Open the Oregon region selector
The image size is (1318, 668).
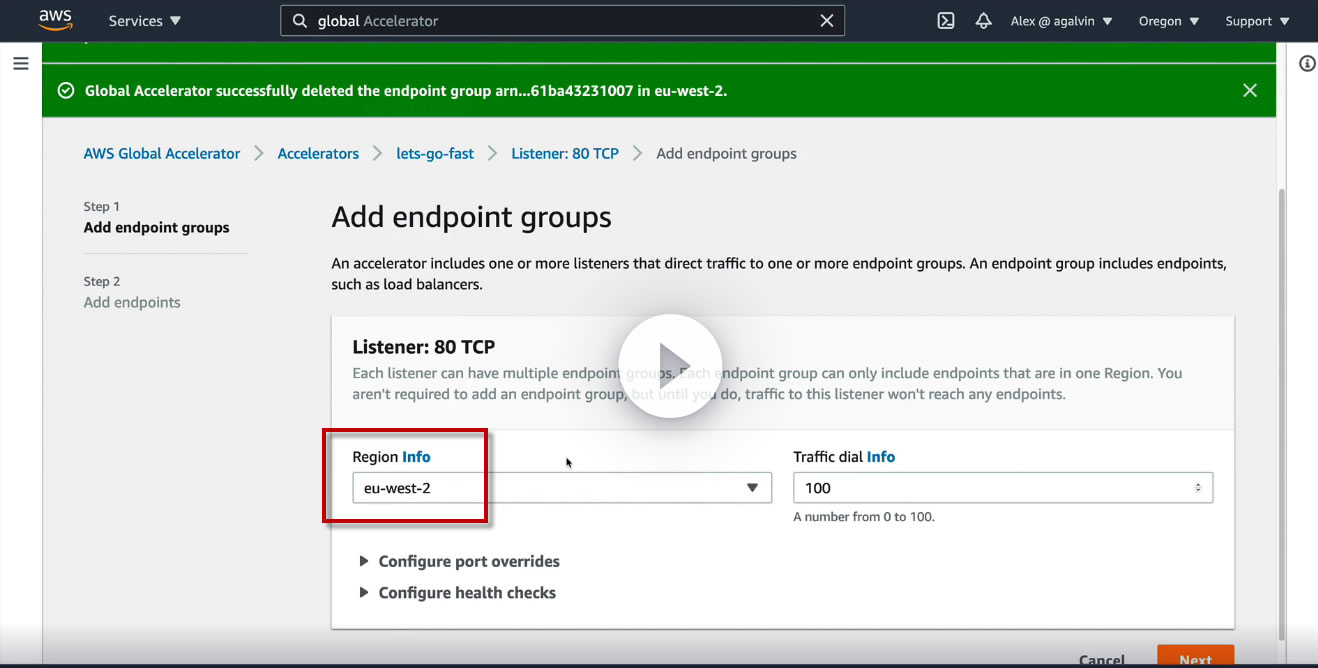point(1169,21)
